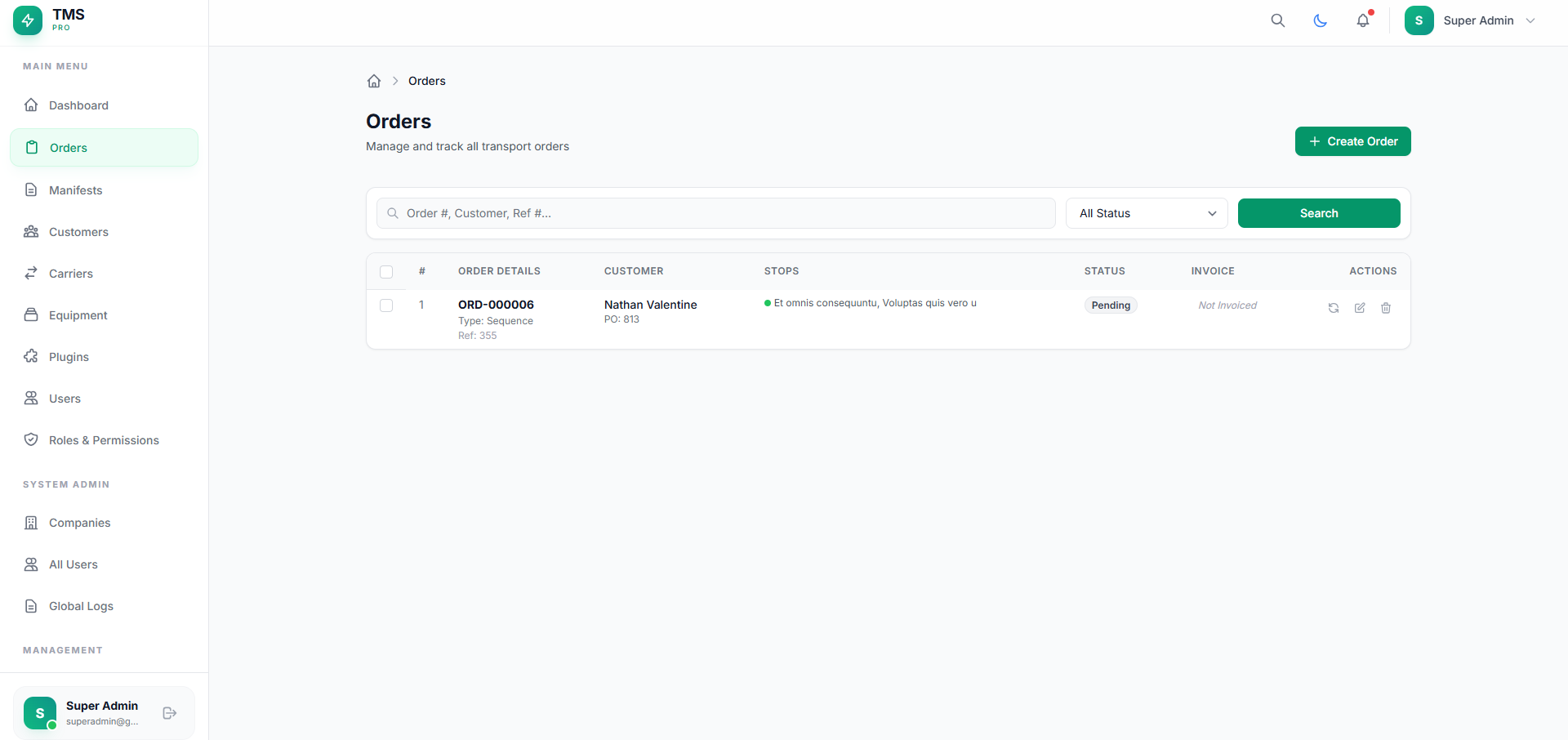Click the STATUS column header
This screenshot has height=740, width=1568.
pyautogui.click(x=1105, y=271)
